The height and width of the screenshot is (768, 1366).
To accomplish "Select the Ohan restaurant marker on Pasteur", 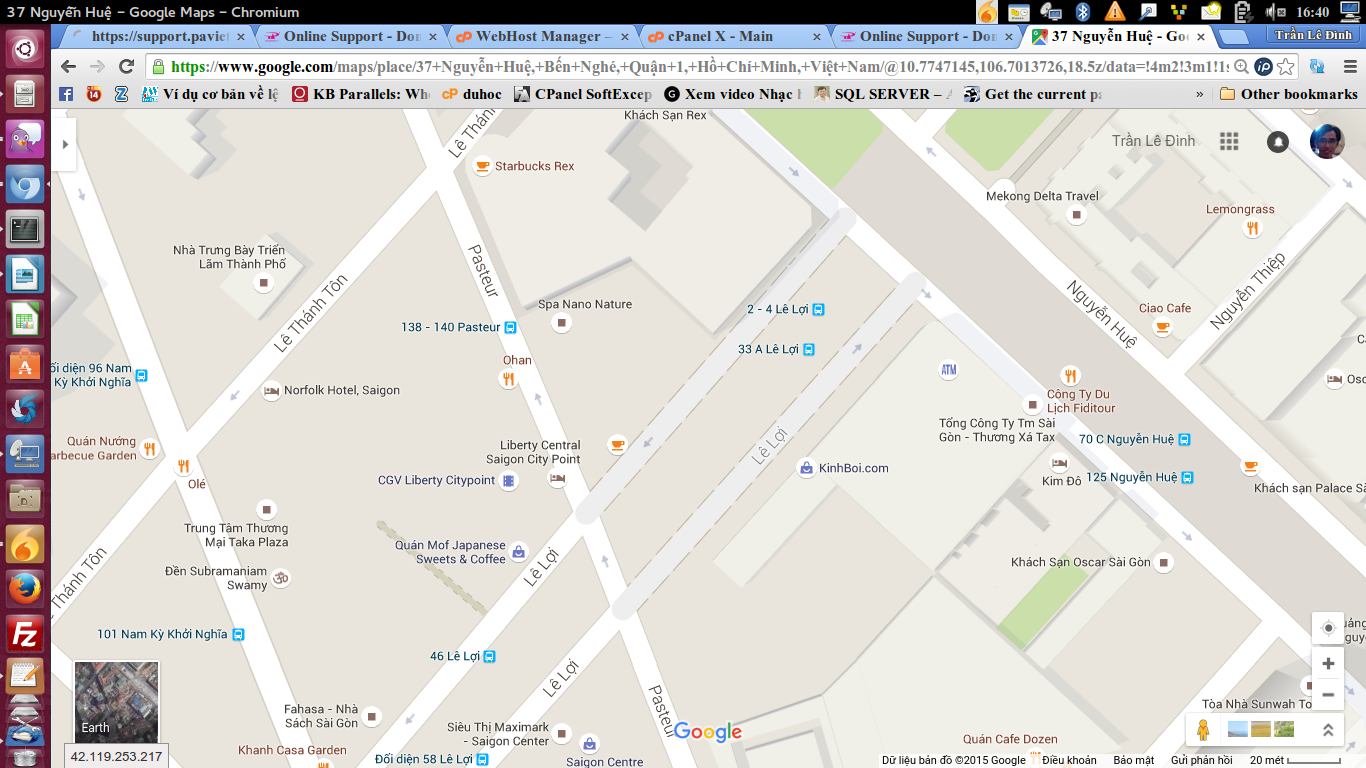I will coord(508,379).
